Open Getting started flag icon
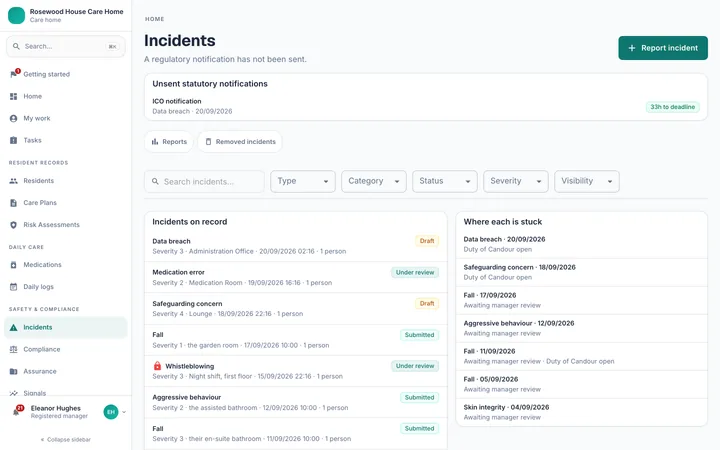The image size is (720, 450). 14,74
